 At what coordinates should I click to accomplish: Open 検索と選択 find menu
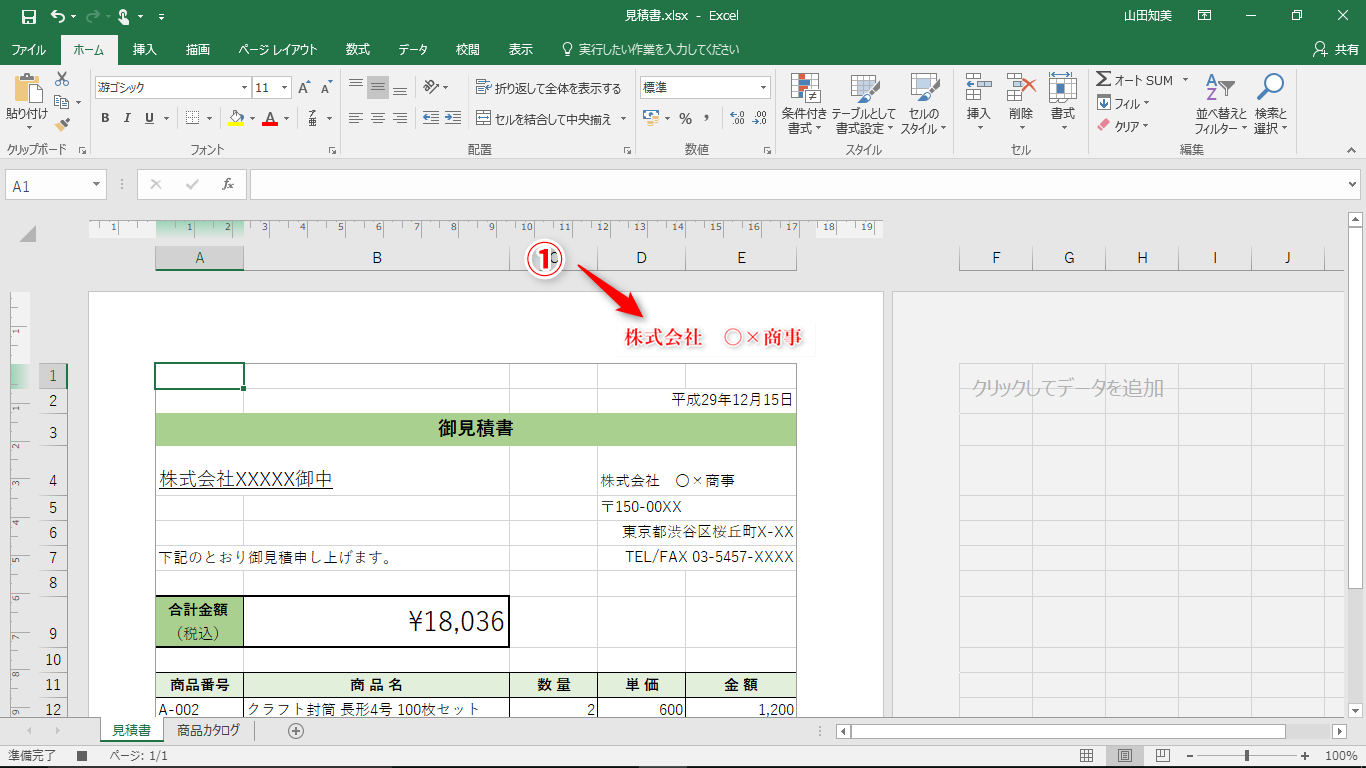pyautogui.click(x=1271, y=103)
